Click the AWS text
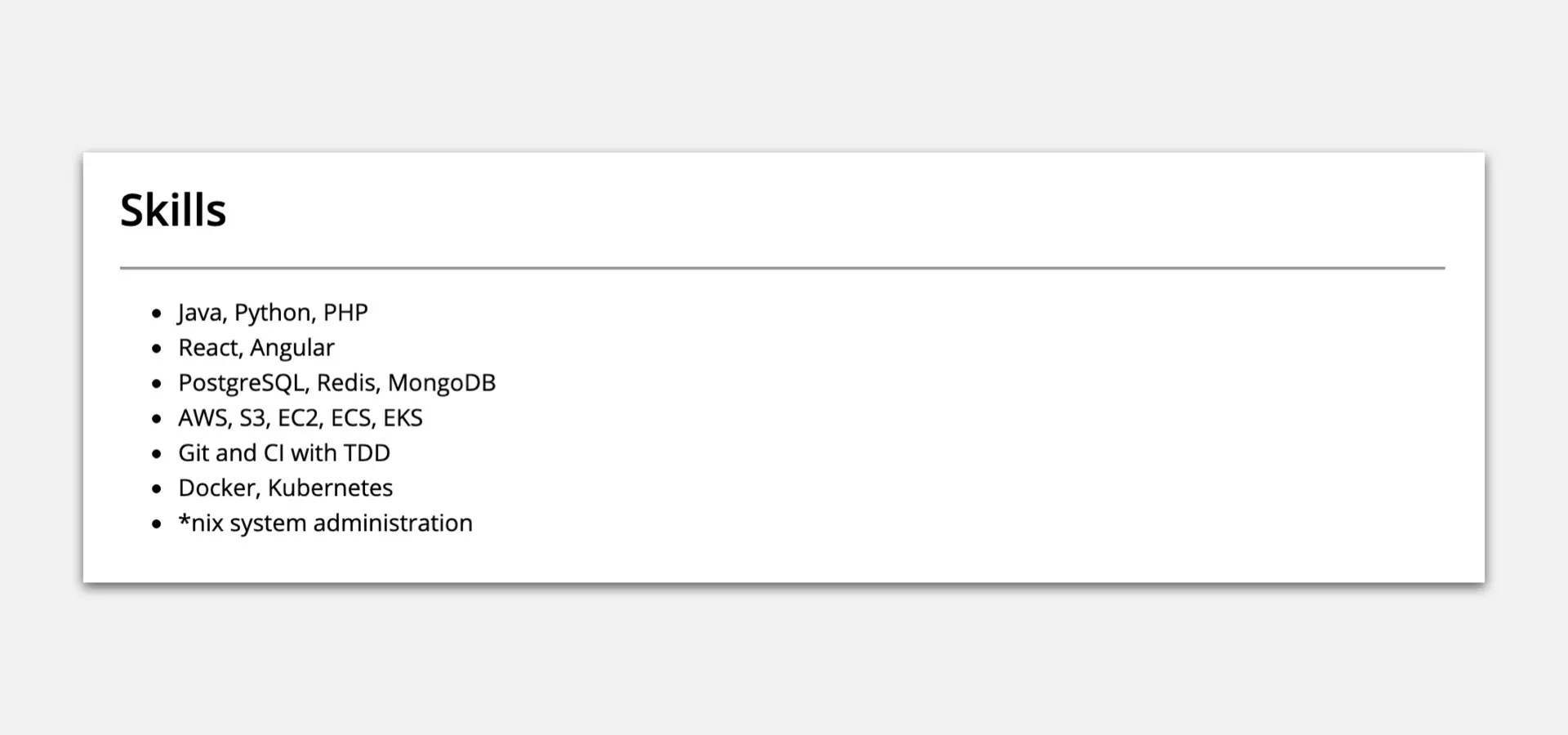Screen dimensions: 1568x735 pos(204,418)
